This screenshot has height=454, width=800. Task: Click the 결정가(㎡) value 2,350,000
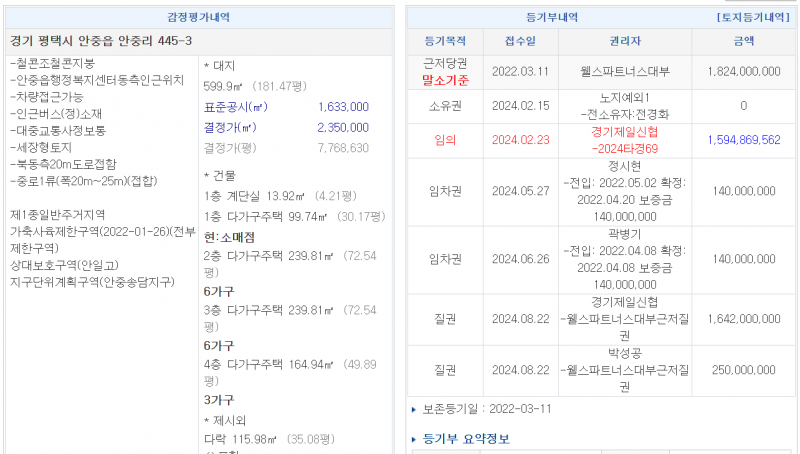[343, 127]
